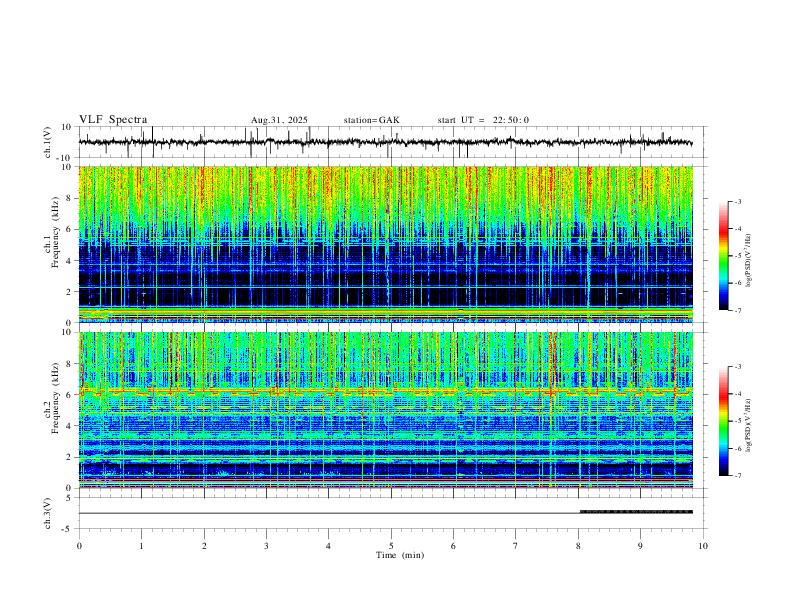
Task: Click the "VLF Spectra" plot title
Action: point(113,120)
